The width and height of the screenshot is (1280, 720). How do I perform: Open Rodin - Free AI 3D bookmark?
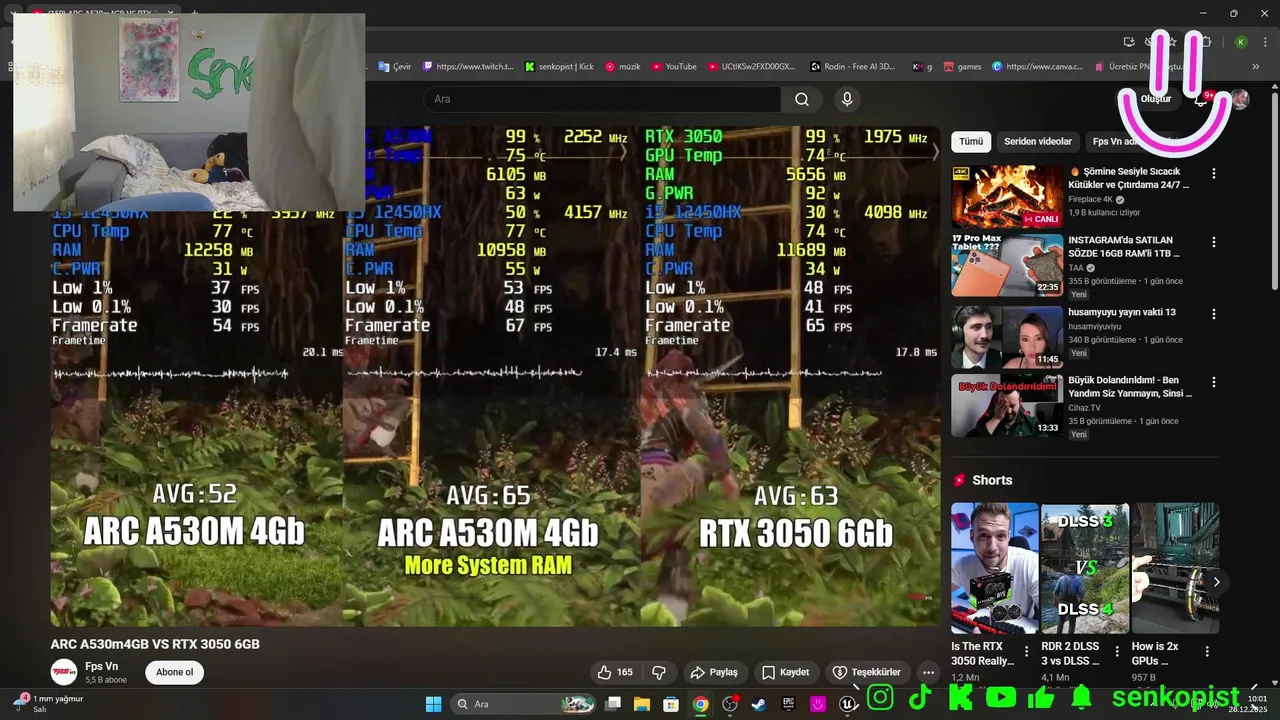[853, 67]
